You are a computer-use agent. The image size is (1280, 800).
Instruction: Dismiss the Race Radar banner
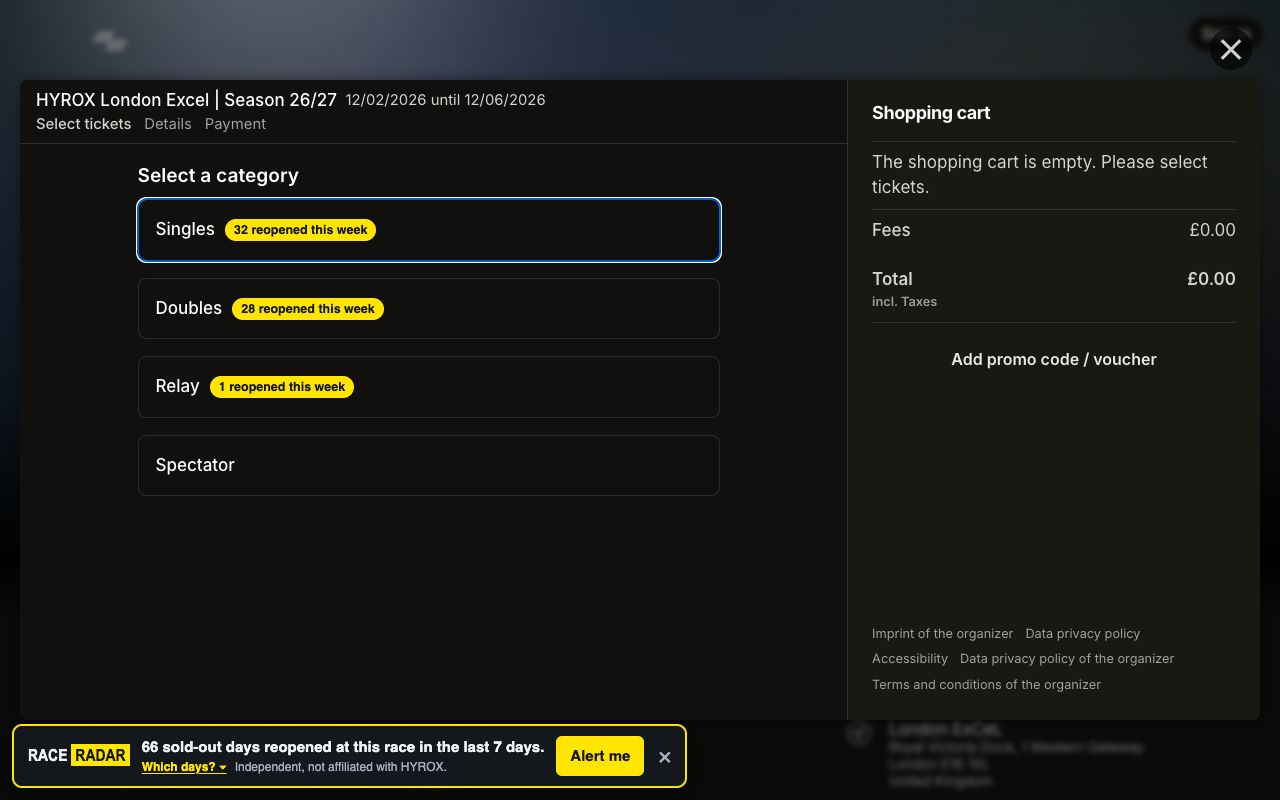pyautogui.click(x=665, y=757)
